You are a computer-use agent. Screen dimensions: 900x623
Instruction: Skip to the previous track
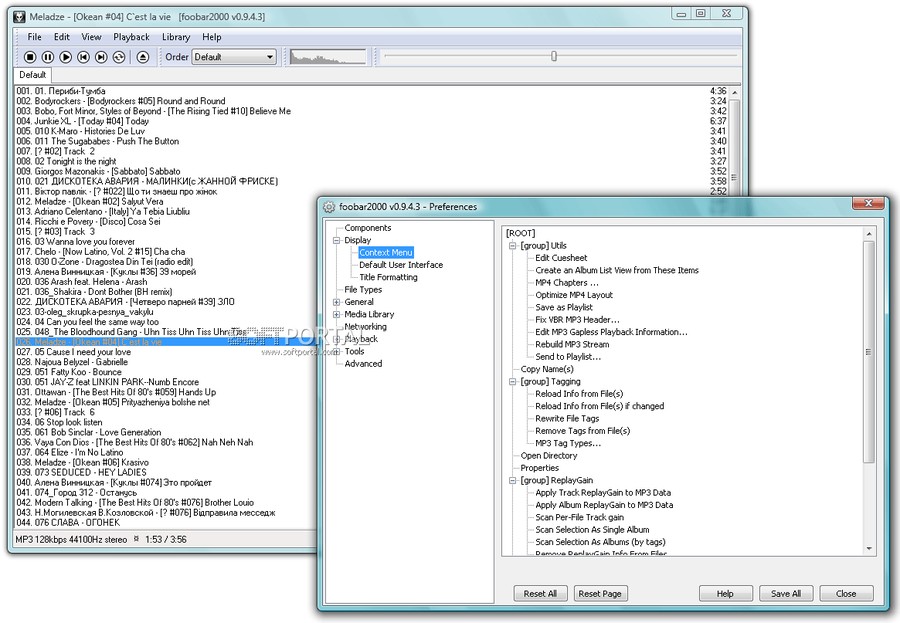coord(83,57)
